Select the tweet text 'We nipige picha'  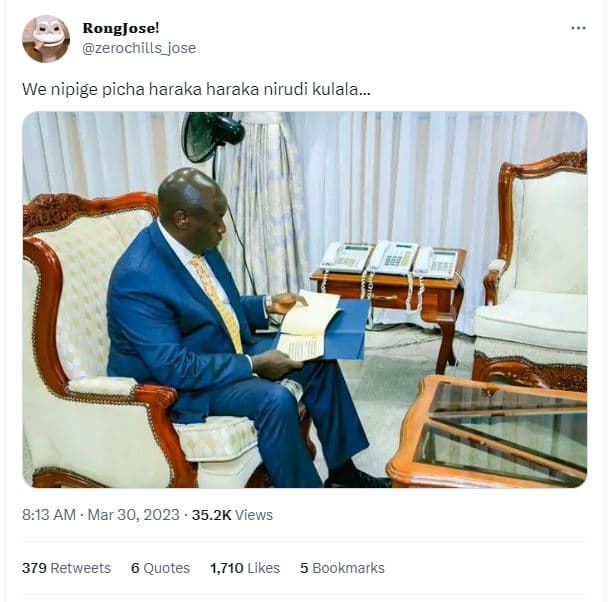click(83, 90)
